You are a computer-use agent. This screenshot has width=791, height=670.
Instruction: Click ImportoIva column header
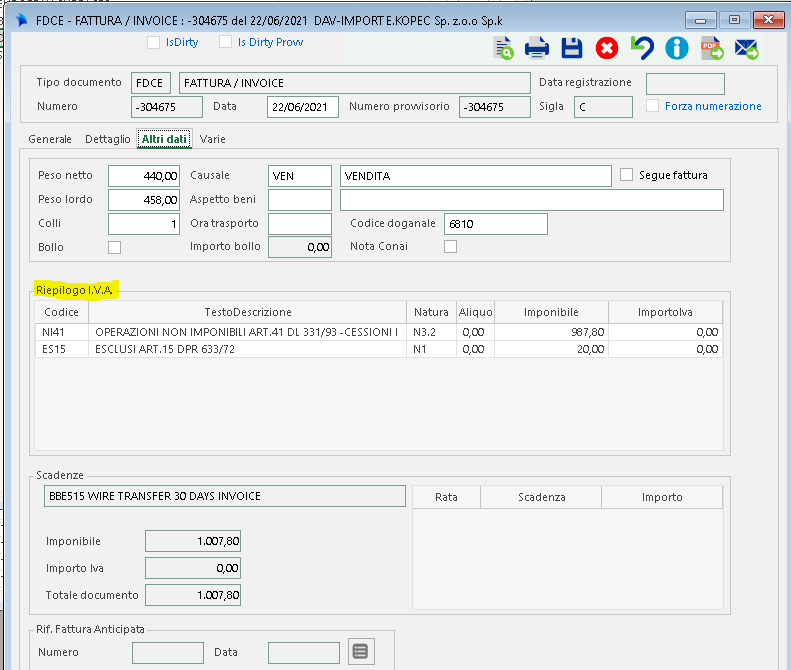[665, 312]
